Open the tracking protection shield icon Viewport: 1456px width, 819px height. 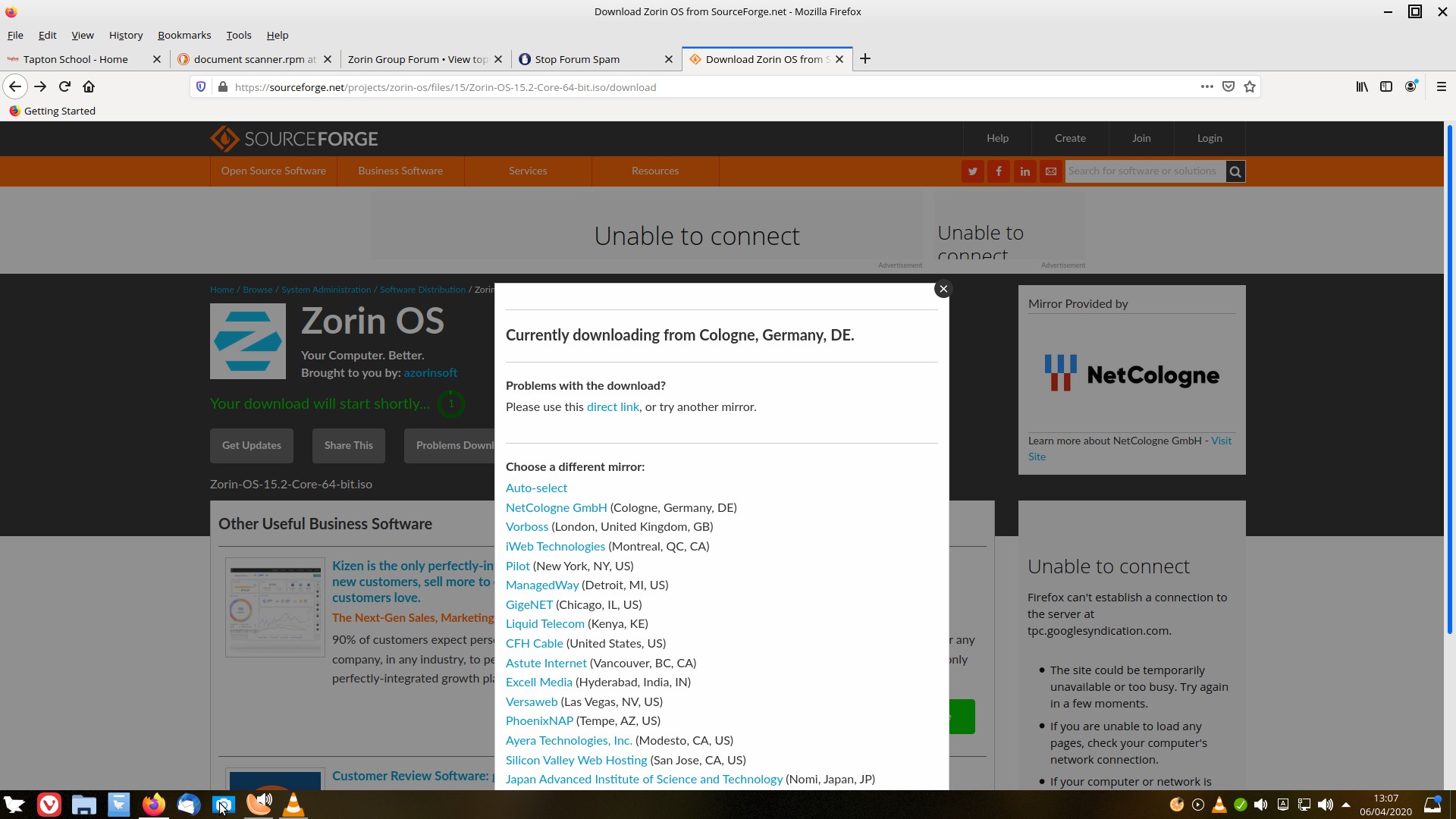coord(201,87)
